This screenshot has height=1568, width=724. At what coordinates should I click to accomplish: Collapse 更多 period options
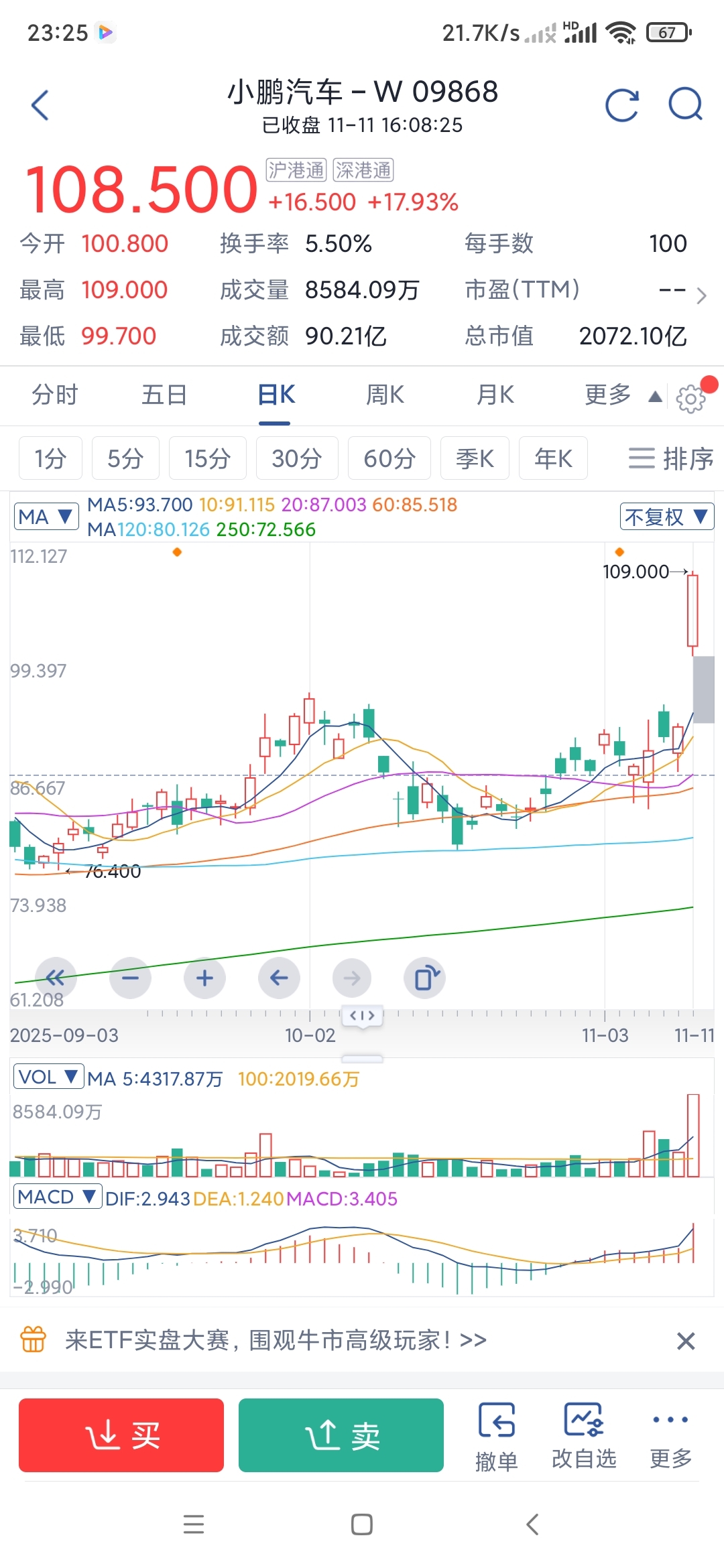coord(623,395)
